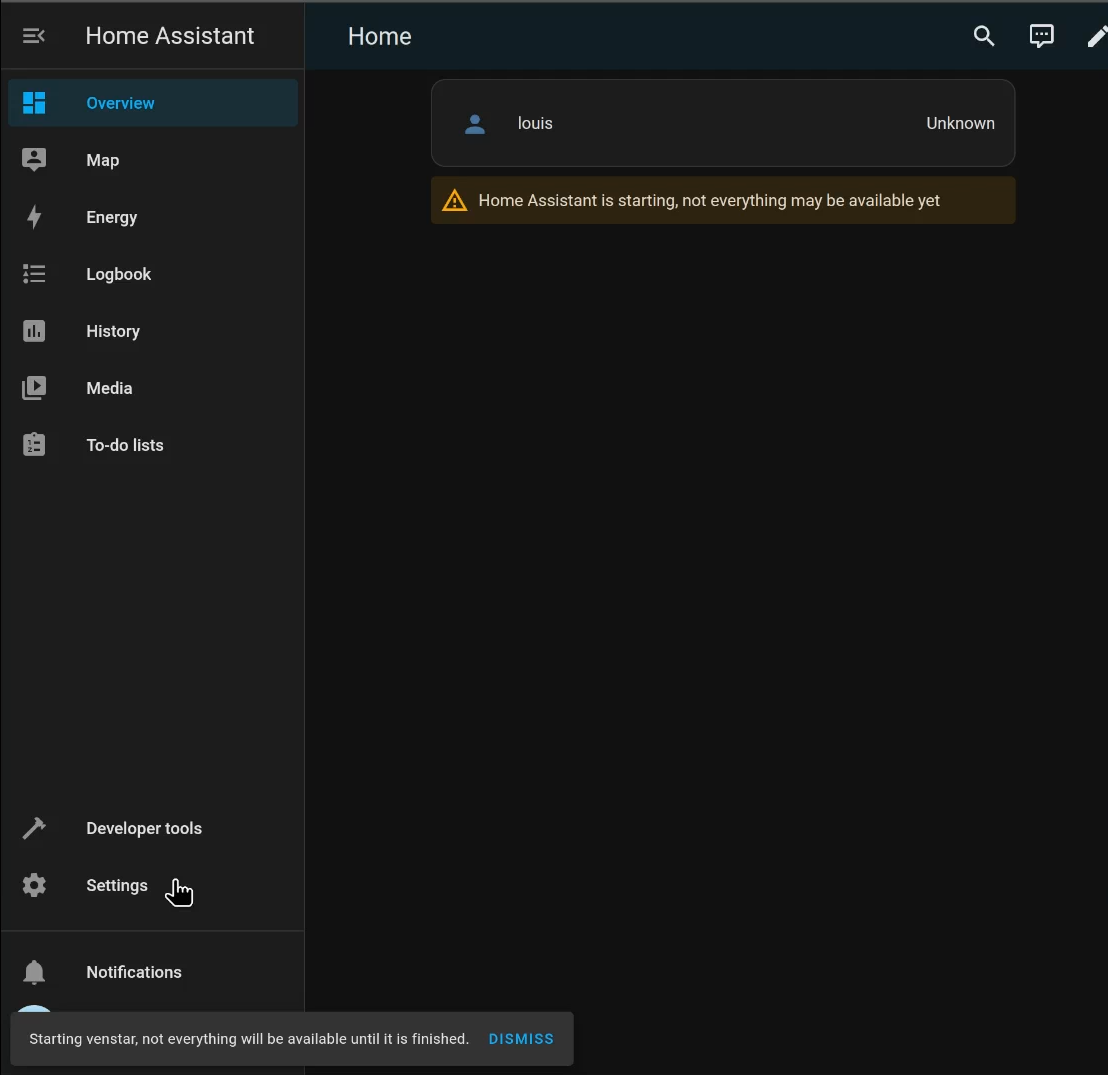Click the Starting venstar message text
Image resolution: width=1108 pixels, height=1075 pixels.
(249, 1039)
